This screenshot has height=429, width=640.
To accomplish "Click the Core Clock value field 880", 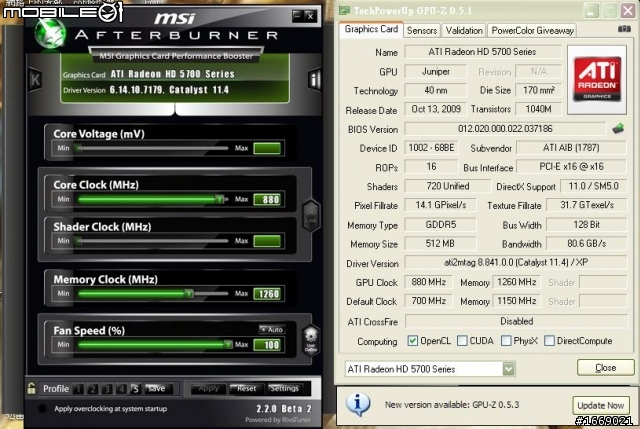I will [267, 199].
